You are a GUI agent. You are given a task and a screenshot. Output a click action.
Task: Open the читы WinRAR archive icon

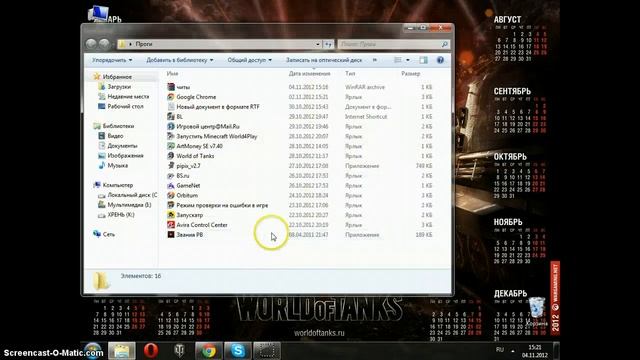click(171, 87)
